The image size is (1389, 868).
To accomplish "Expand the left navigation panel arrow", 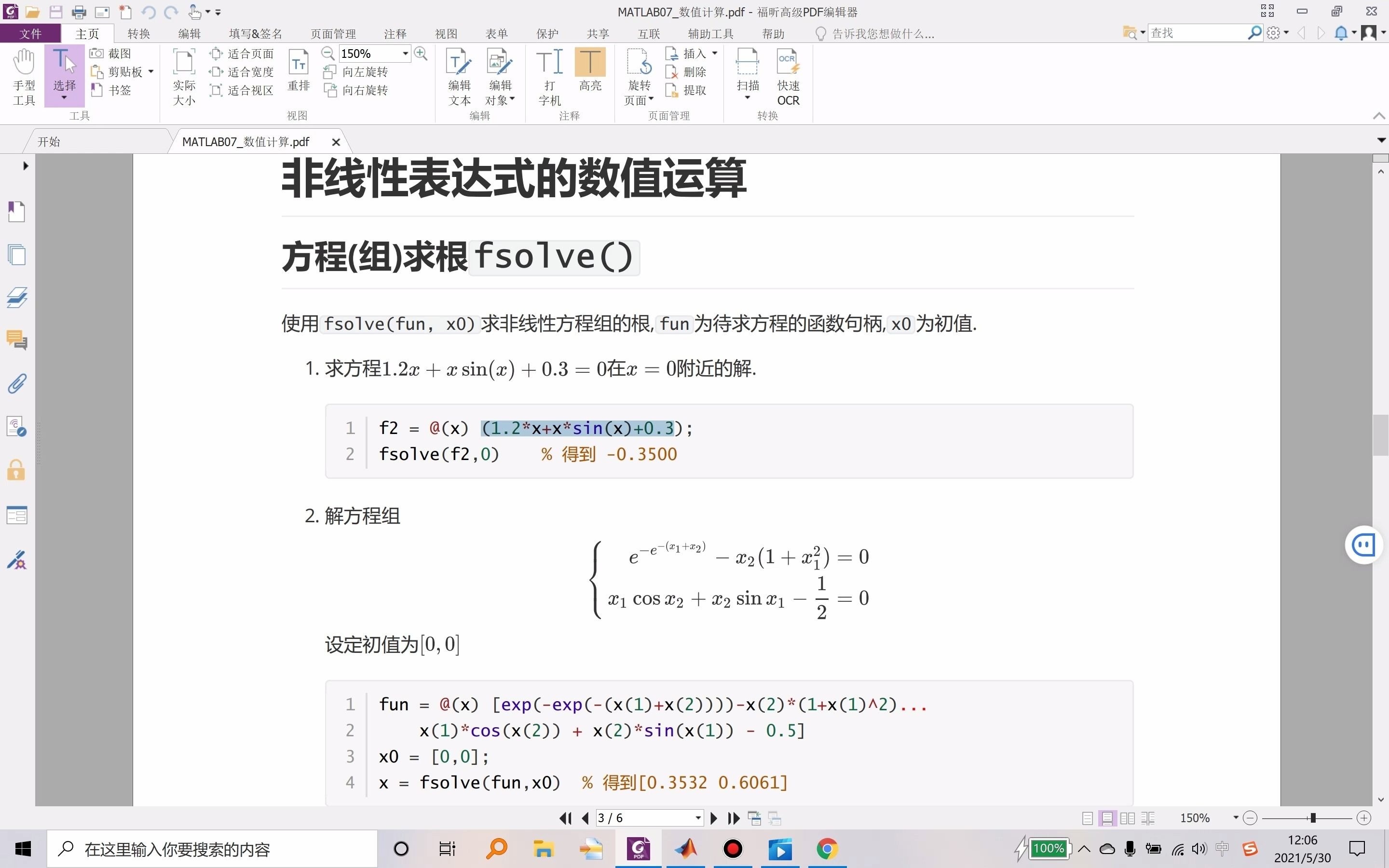I will tap(25, 166).
